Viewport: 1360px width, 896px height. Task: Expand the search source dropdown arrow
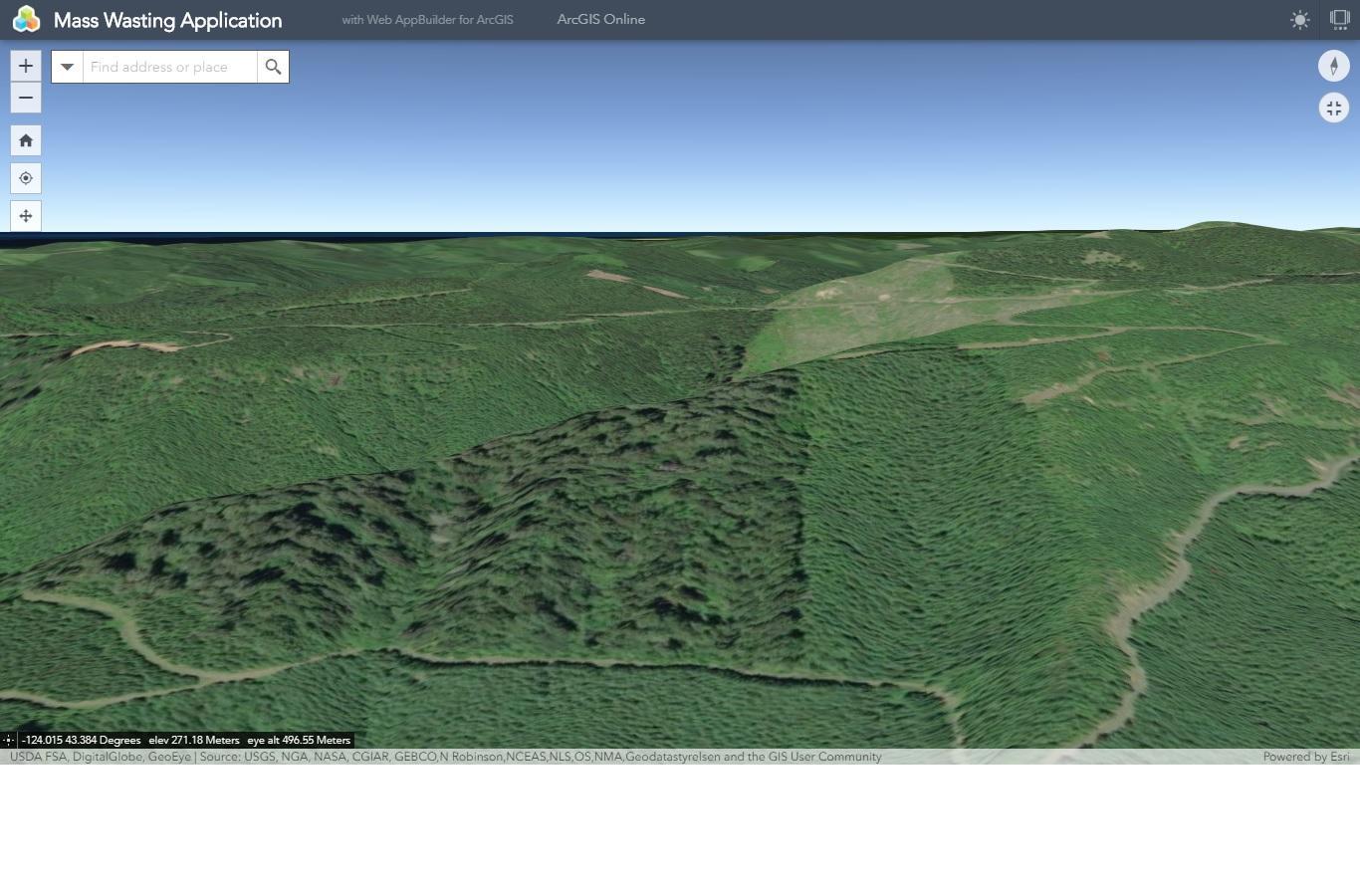pyautogui.click(x=68, y=67)
